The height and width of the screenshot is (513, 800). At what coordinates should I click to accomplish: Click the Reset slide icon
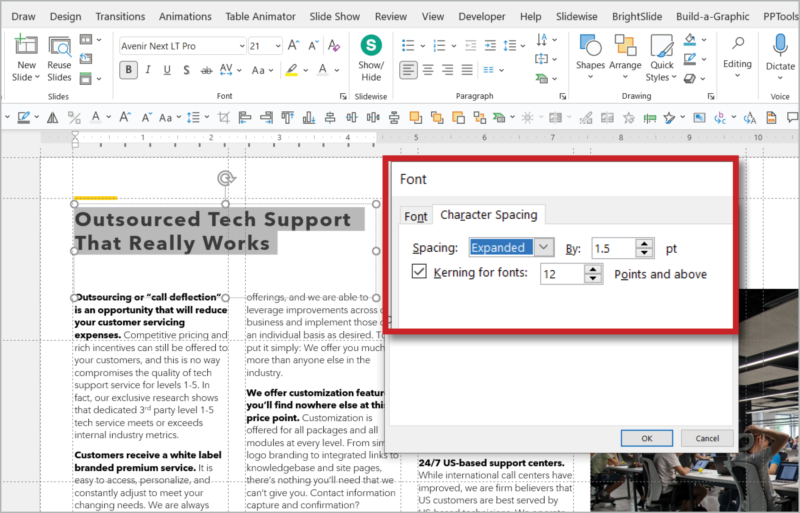86,59
